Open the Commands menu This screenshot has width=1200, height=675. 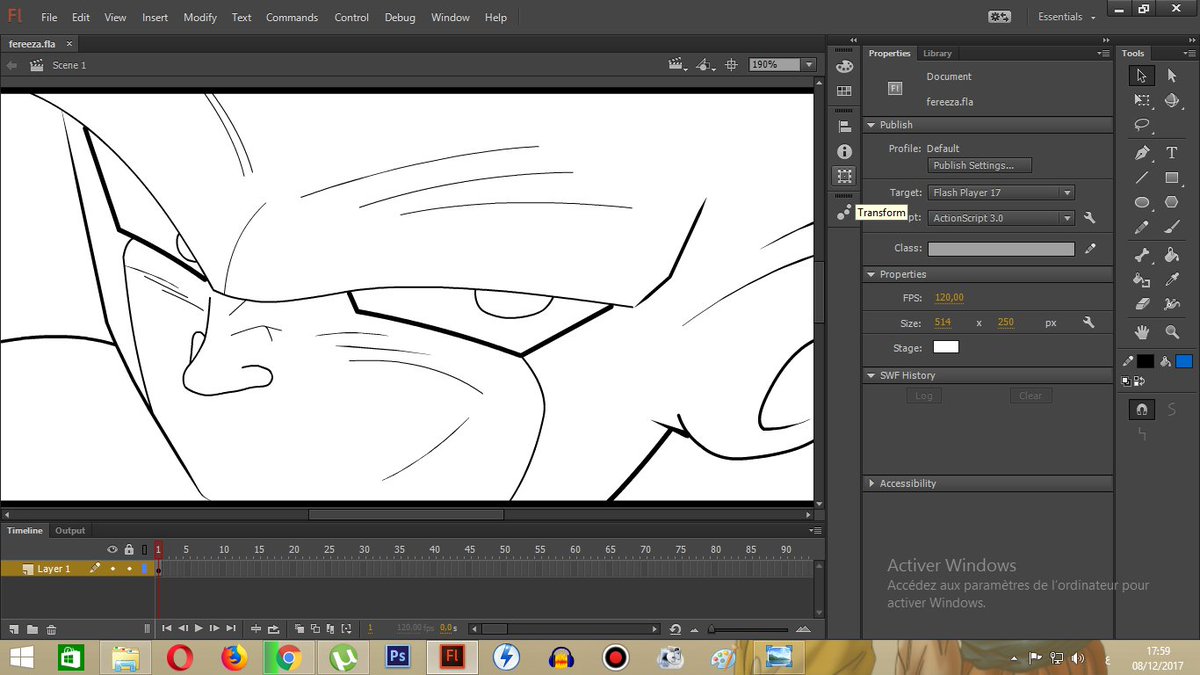click(292, 18)
